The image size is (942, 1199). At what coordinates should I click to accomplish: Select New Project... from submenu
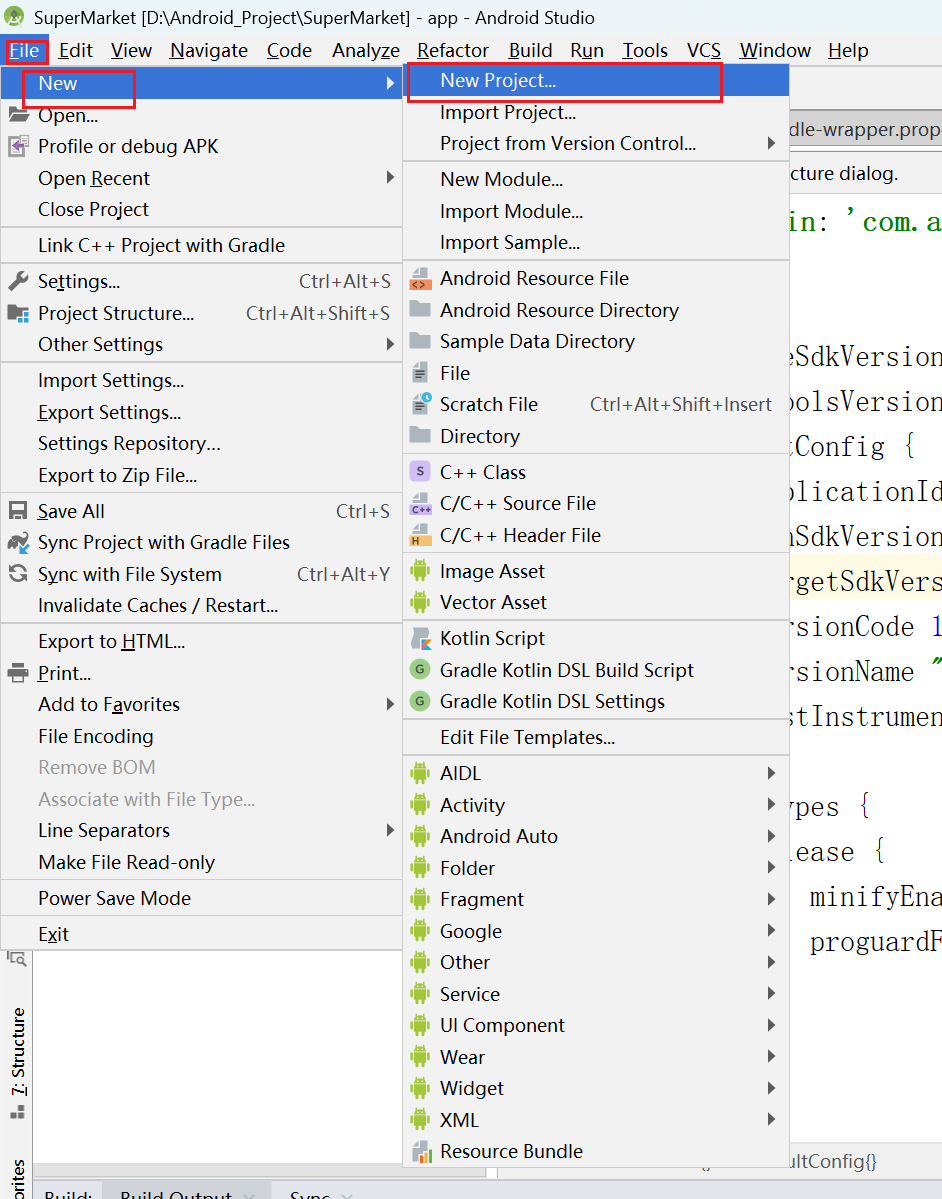[x=596, y=80]
